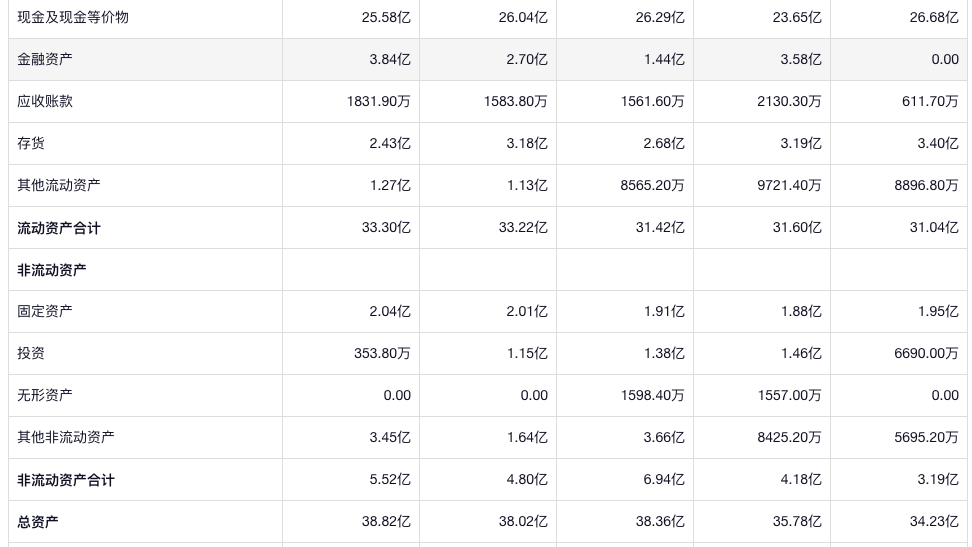Click the 投资 row label
Image resolution: width=972 pixels, height=547 pixels.
coord(31,353)
